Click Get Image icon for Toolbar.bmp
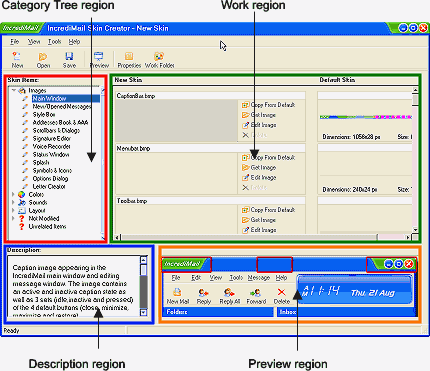The width and height of the screenshot is (430, 371). coord(245,220)
